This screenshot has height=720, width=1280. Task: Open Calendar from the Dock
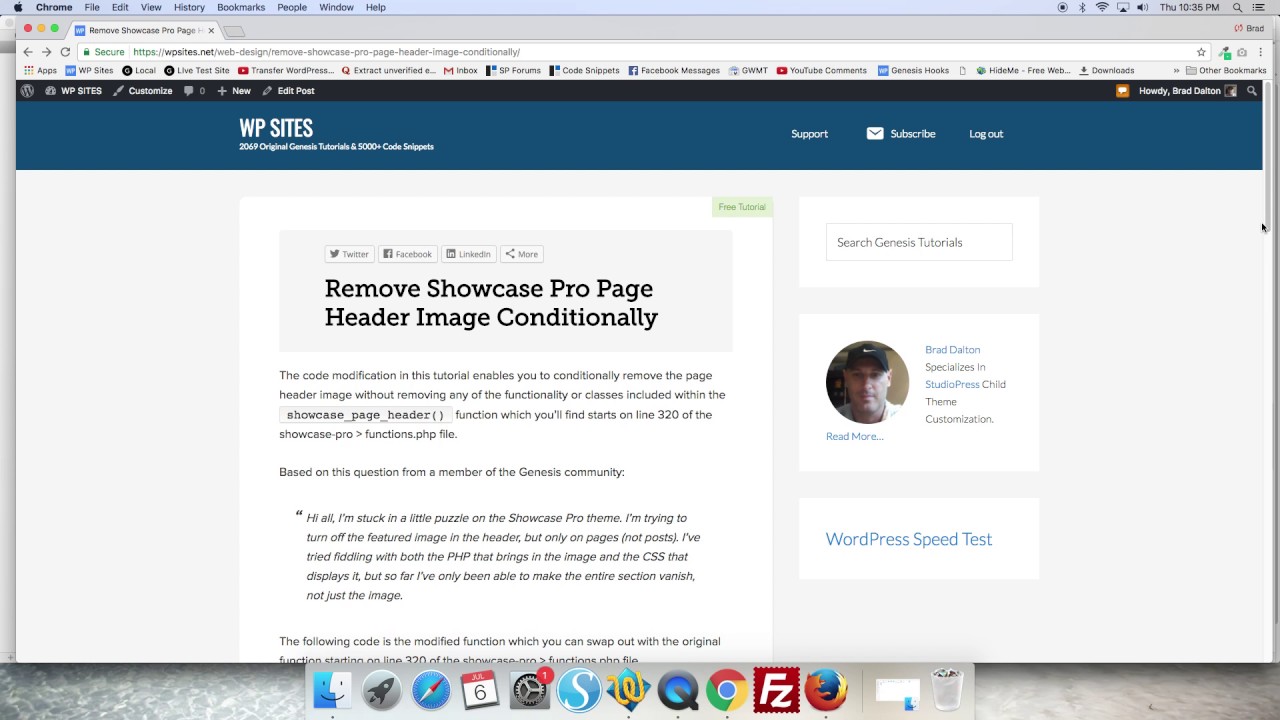pos(480,690)
